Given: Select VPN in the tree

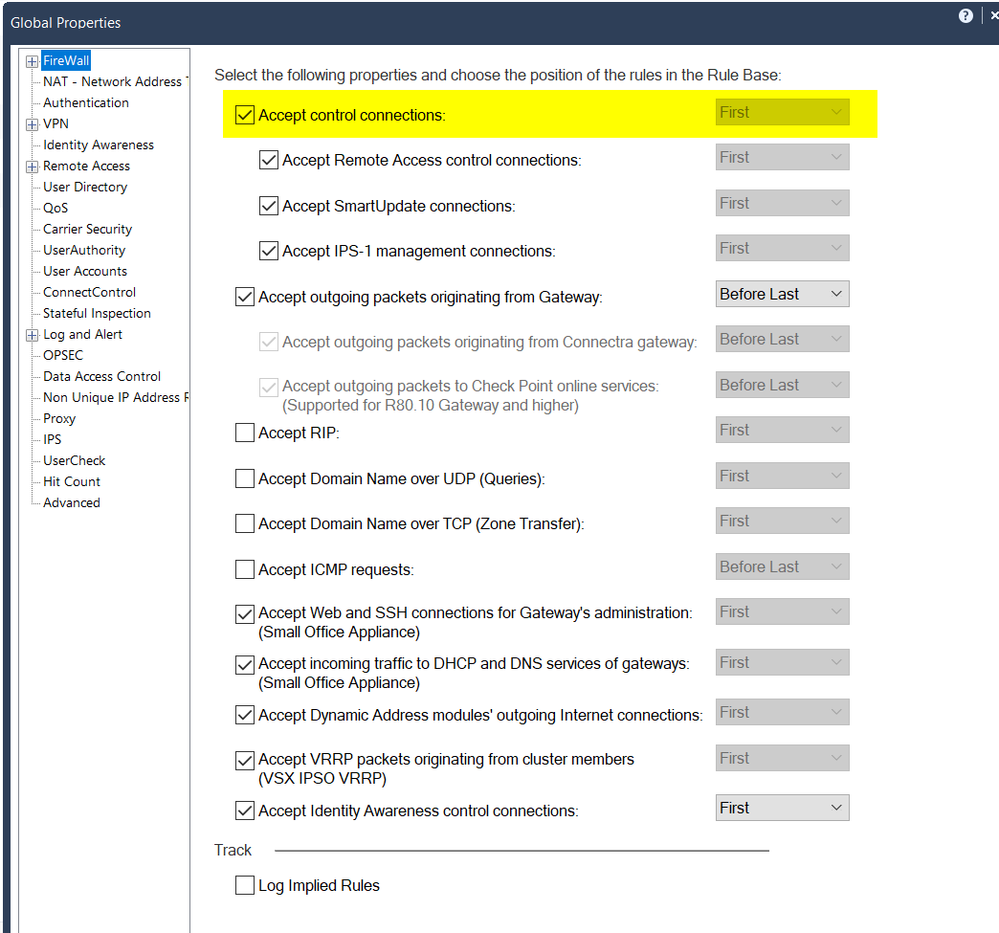Looking at the screenshot, I should coord(55,124).
